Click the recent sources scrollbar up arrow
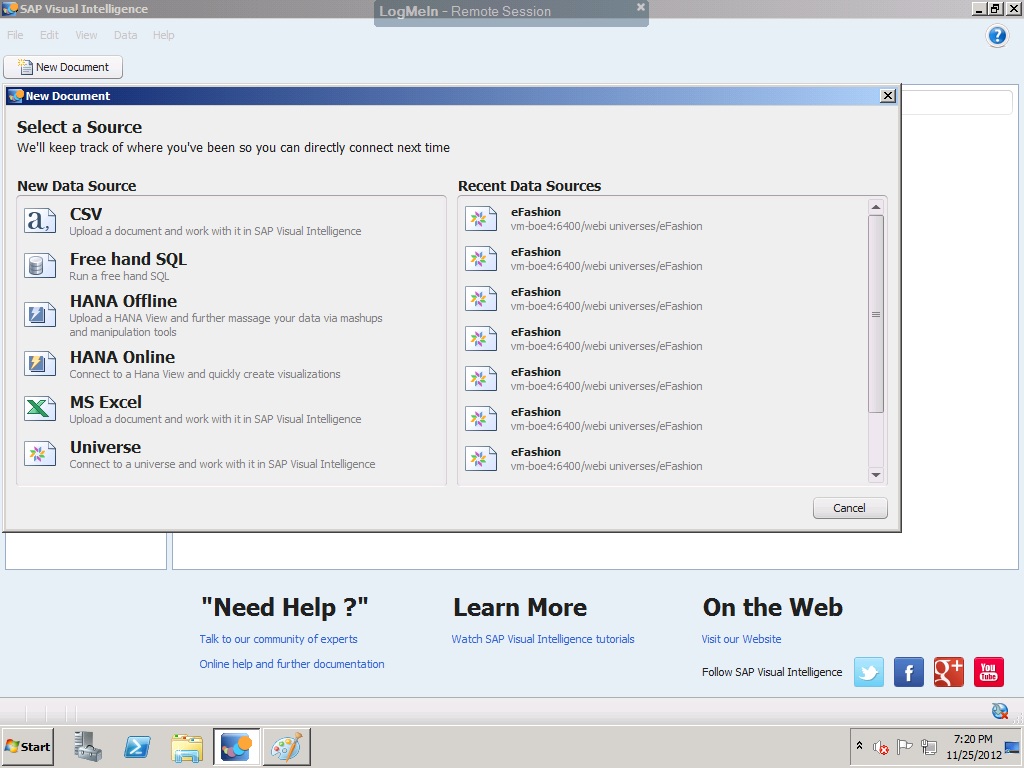 tap(876, 207)
